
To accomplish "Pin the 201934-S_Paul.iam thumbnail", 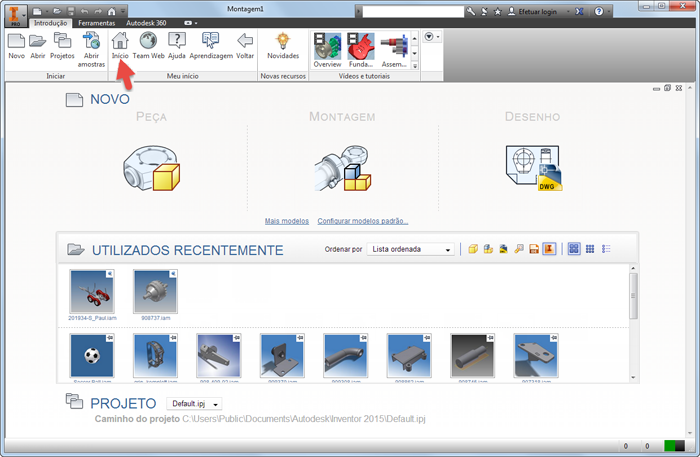I will coord(109,274).
